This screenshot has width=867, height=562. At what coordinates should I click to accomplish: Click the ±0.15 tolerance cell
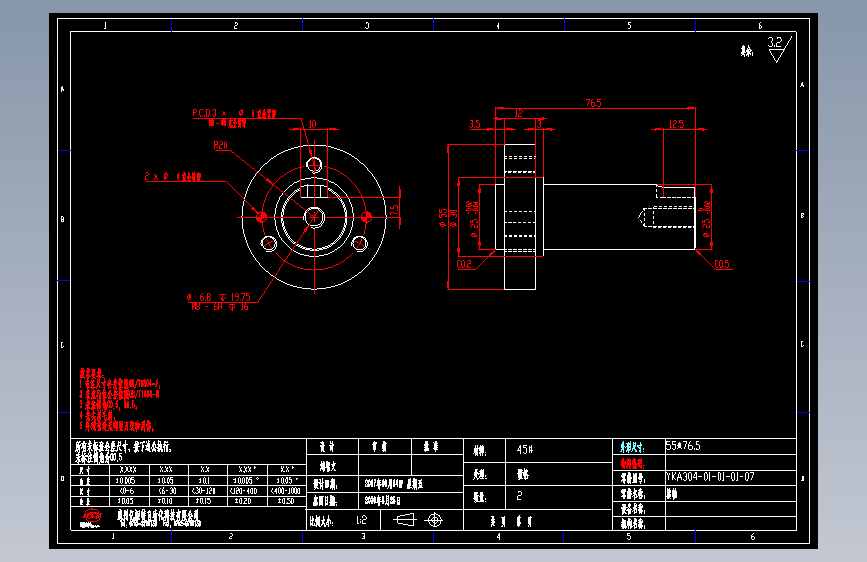coord(203,501)
